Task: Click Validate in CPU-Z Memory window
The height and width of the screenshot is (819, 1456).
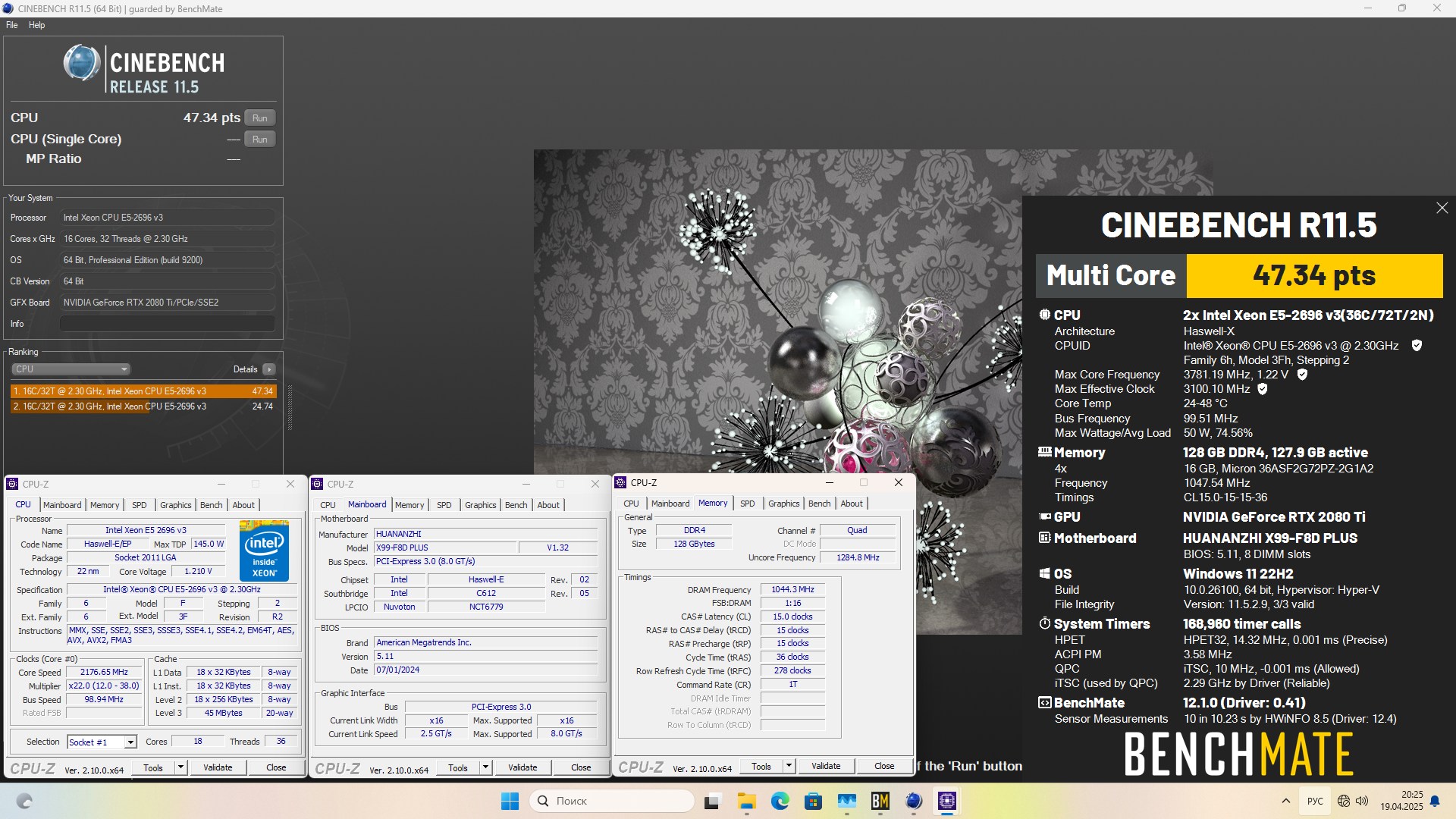Action: click(826, 766)
